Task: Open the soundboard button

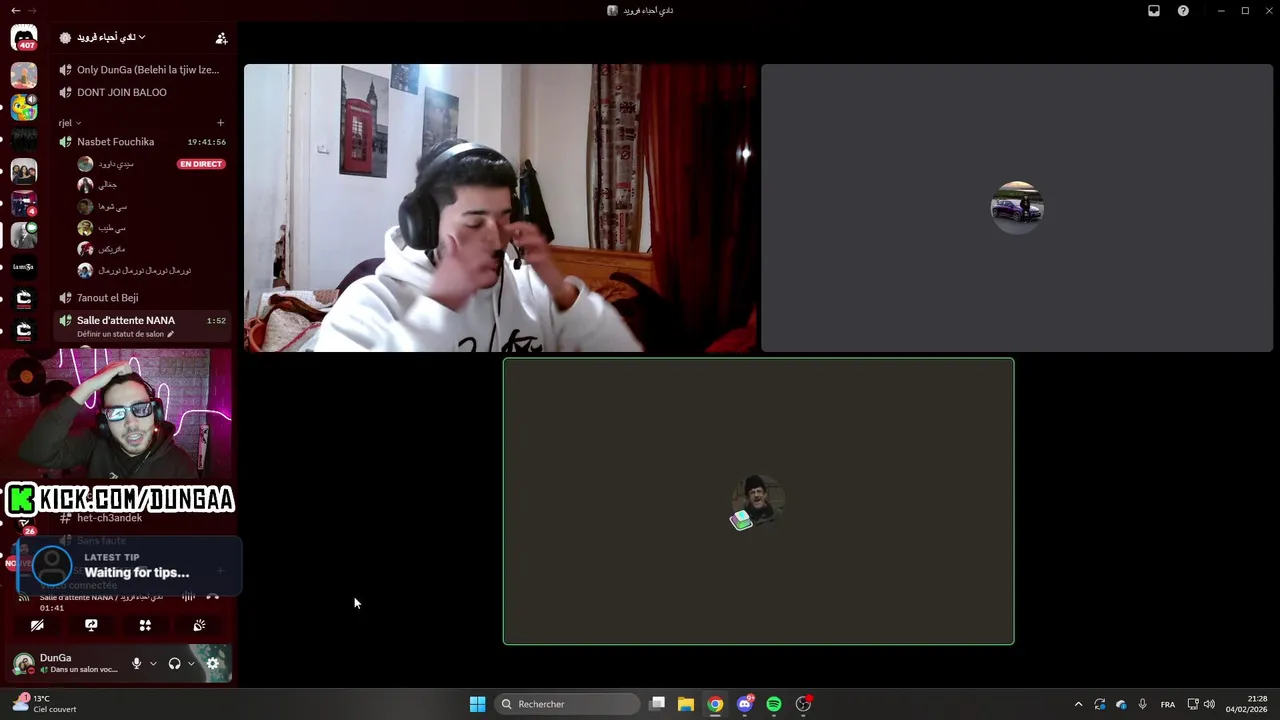Action: [199, 625]
